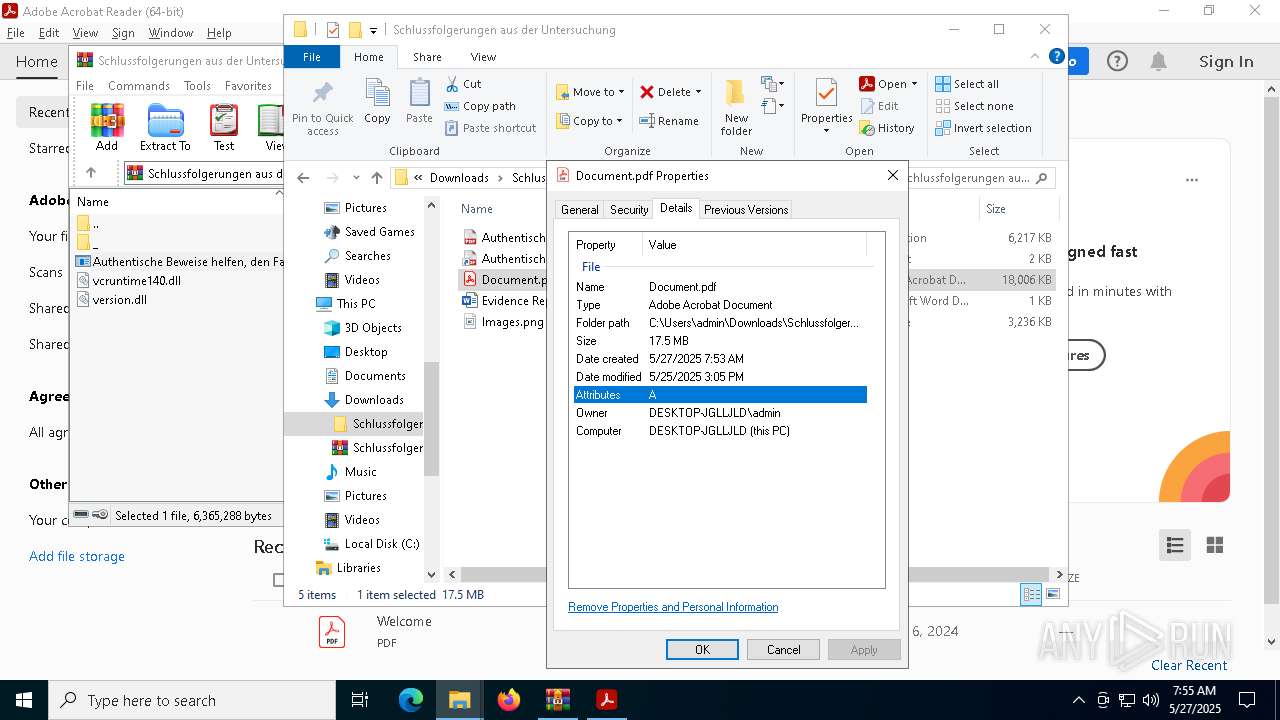
Task: Click WinRAR Add archive icon
Action: (x=107, y=119)
